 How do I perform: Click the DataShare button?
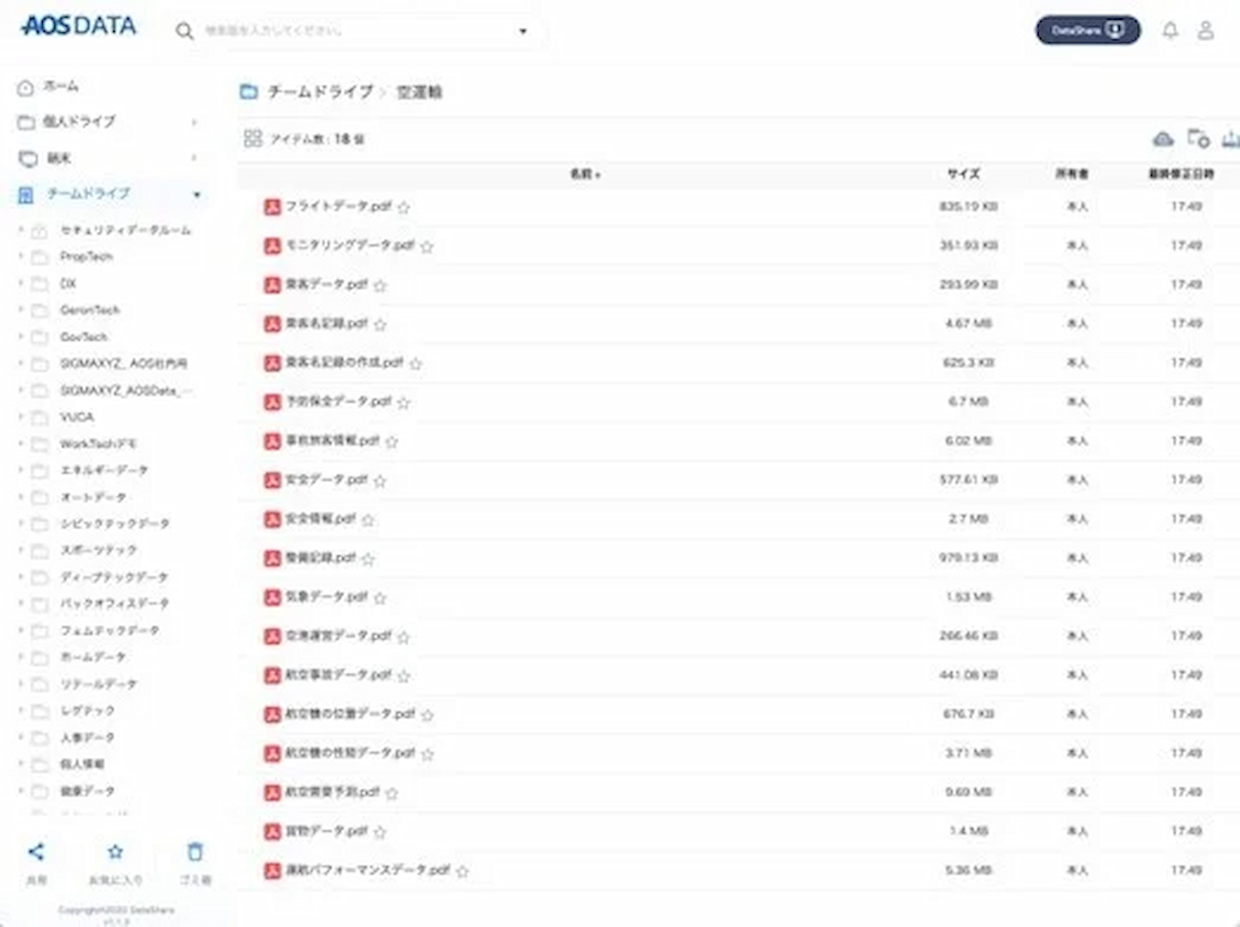(x=1088, y=30)
